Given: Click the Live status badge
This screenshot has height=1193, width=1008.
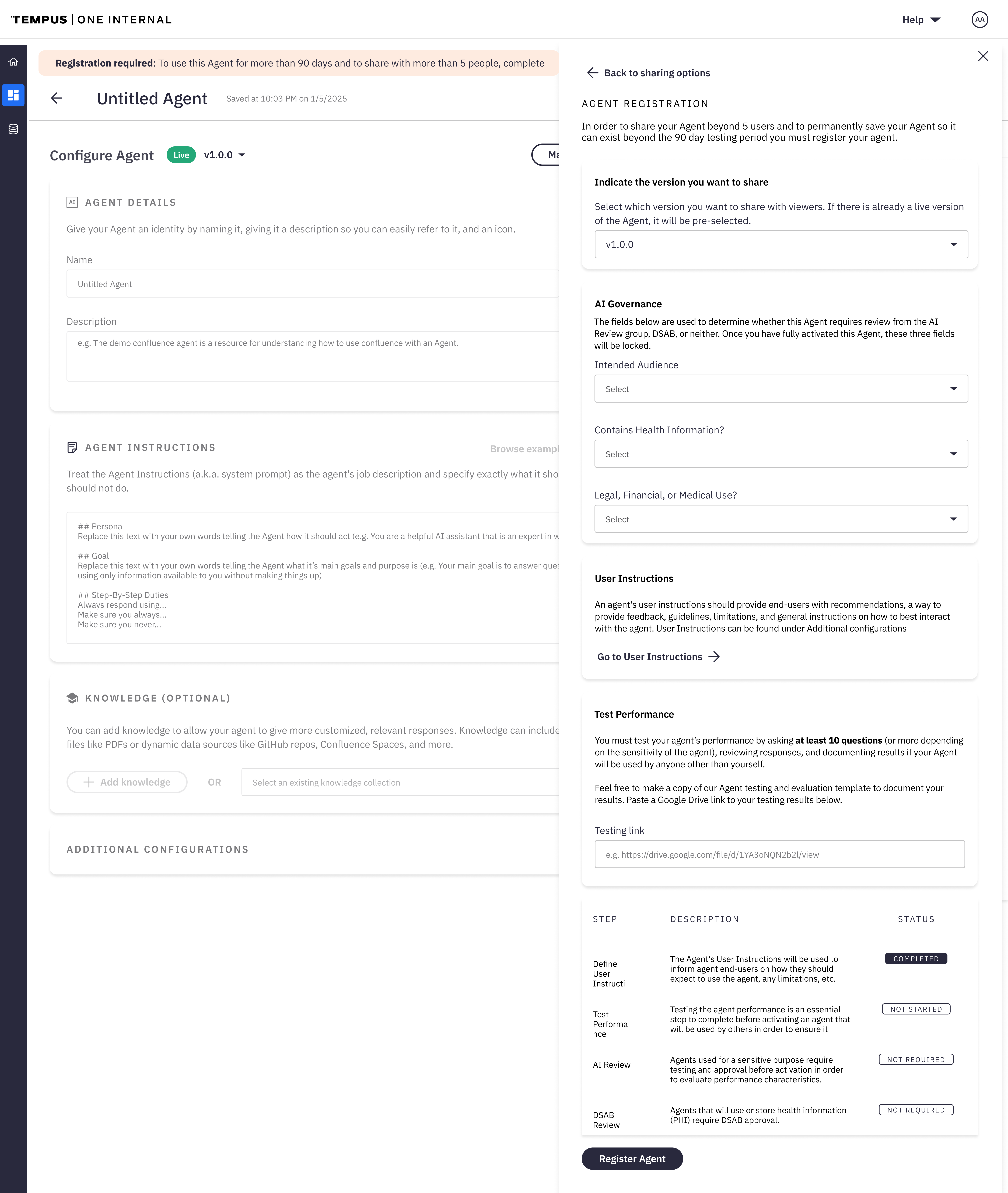Looking at the screenshot, I should [181, 155].
